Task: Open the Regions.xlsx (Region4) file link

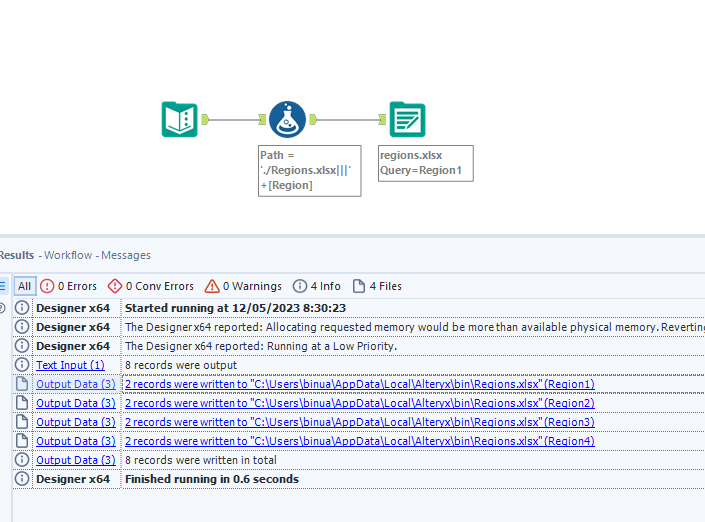Action: [360, 441]
